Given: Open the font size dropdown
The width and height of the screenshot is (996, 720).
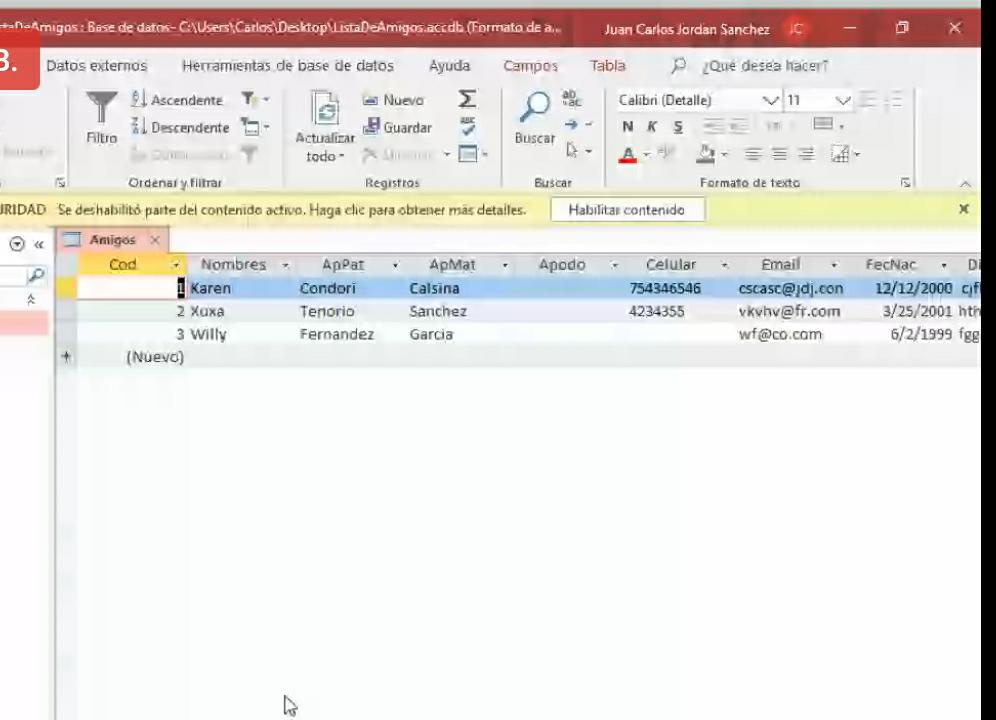Looking at the screenshot, I should (842, 100).
